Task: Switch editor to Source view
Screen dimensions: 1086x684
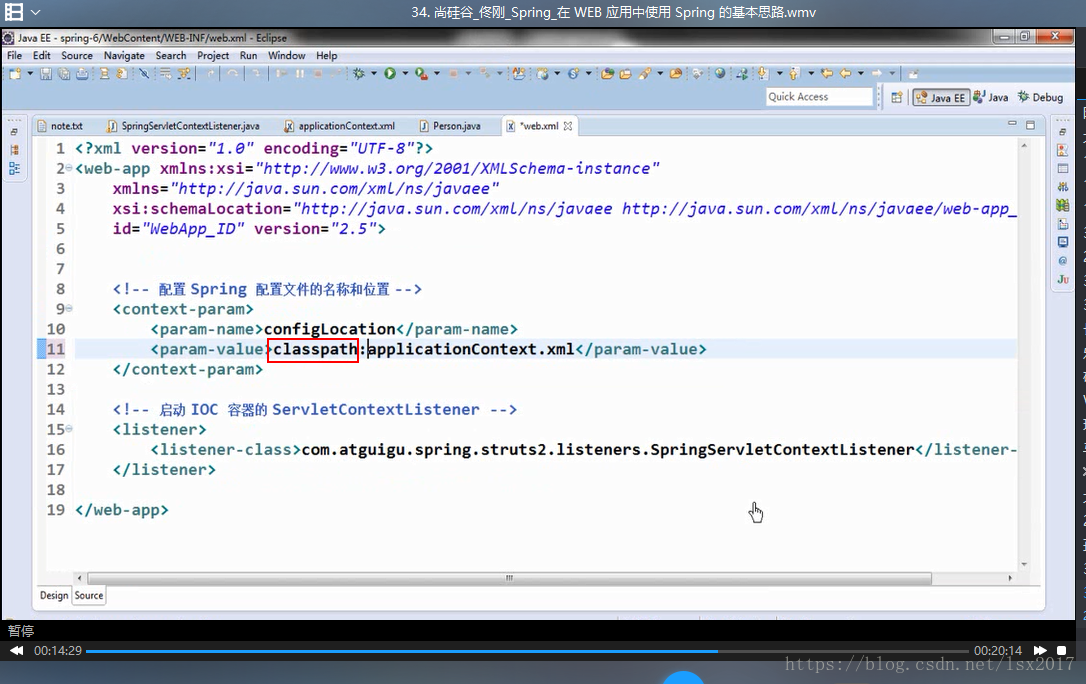Action: pos(89,595)
